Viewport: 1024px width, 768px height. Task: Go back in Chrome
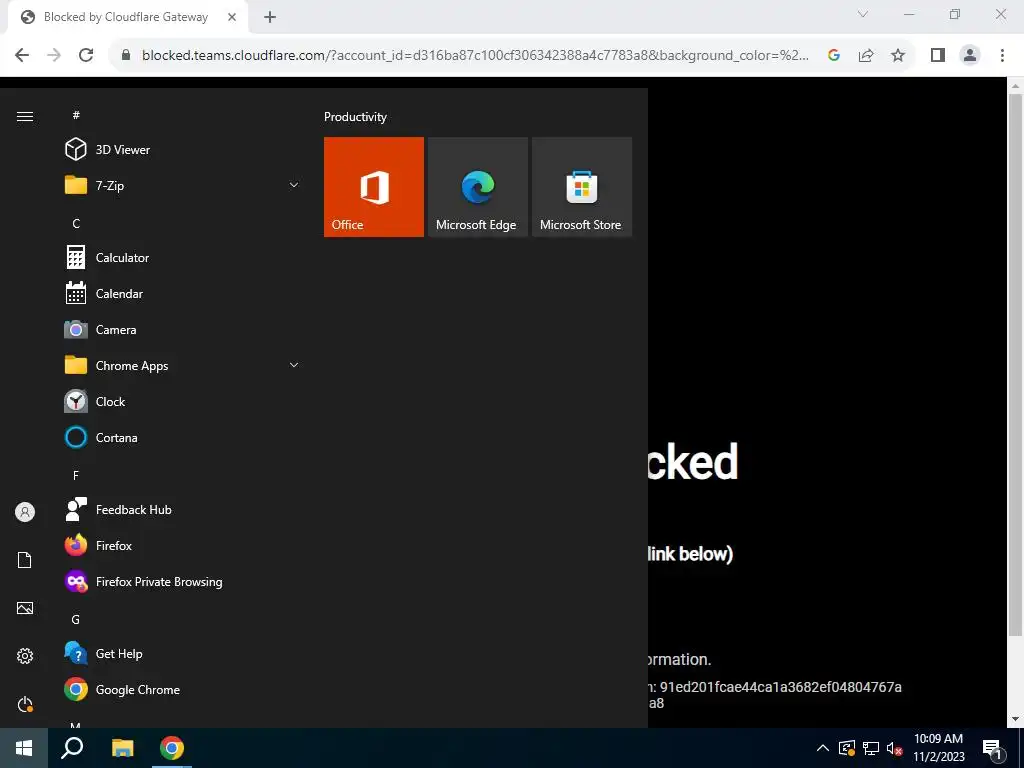point(22,55)
